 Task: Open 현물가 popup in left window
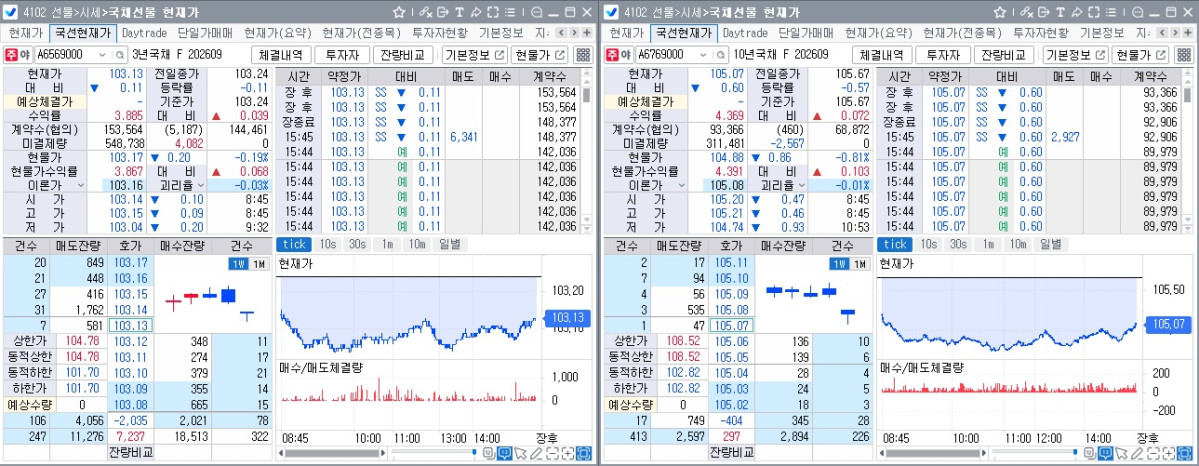pos(540,55)
